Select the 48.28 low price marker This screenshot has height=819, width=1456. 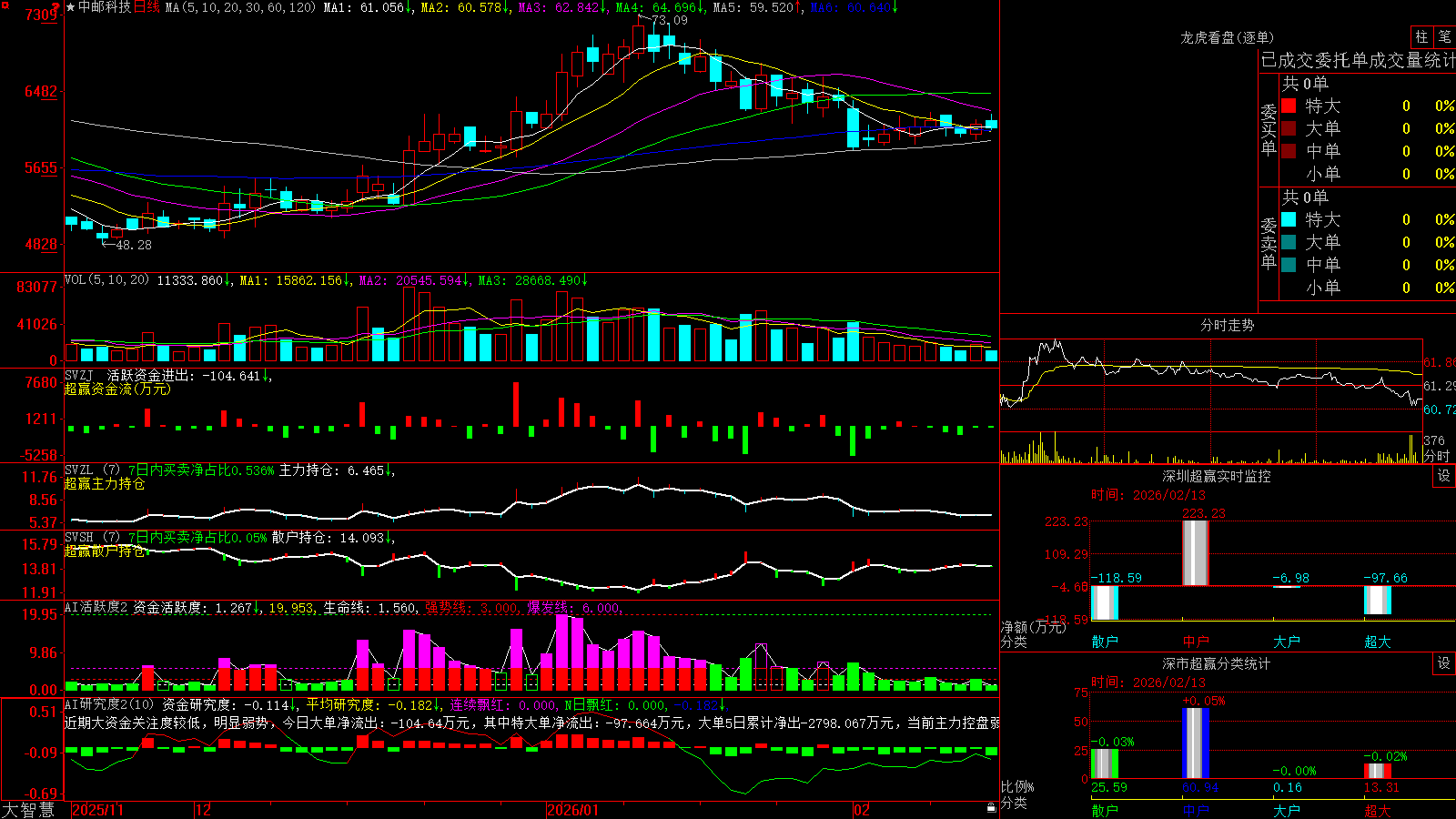coord(134,245)
